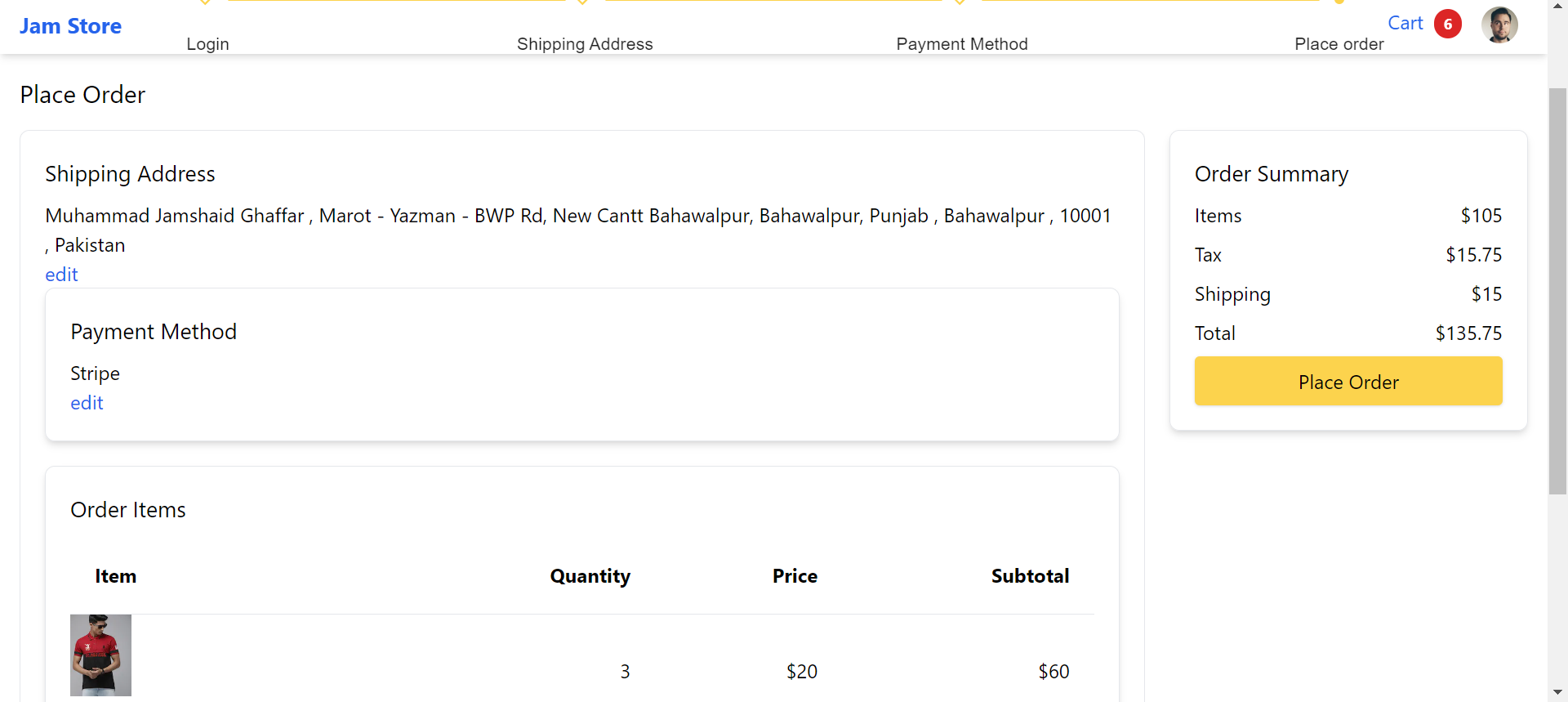Click the Login step in the progress bar
The height and width of the screenshot is (702, 1568).
pyautogui.click(x=207, y=44)
